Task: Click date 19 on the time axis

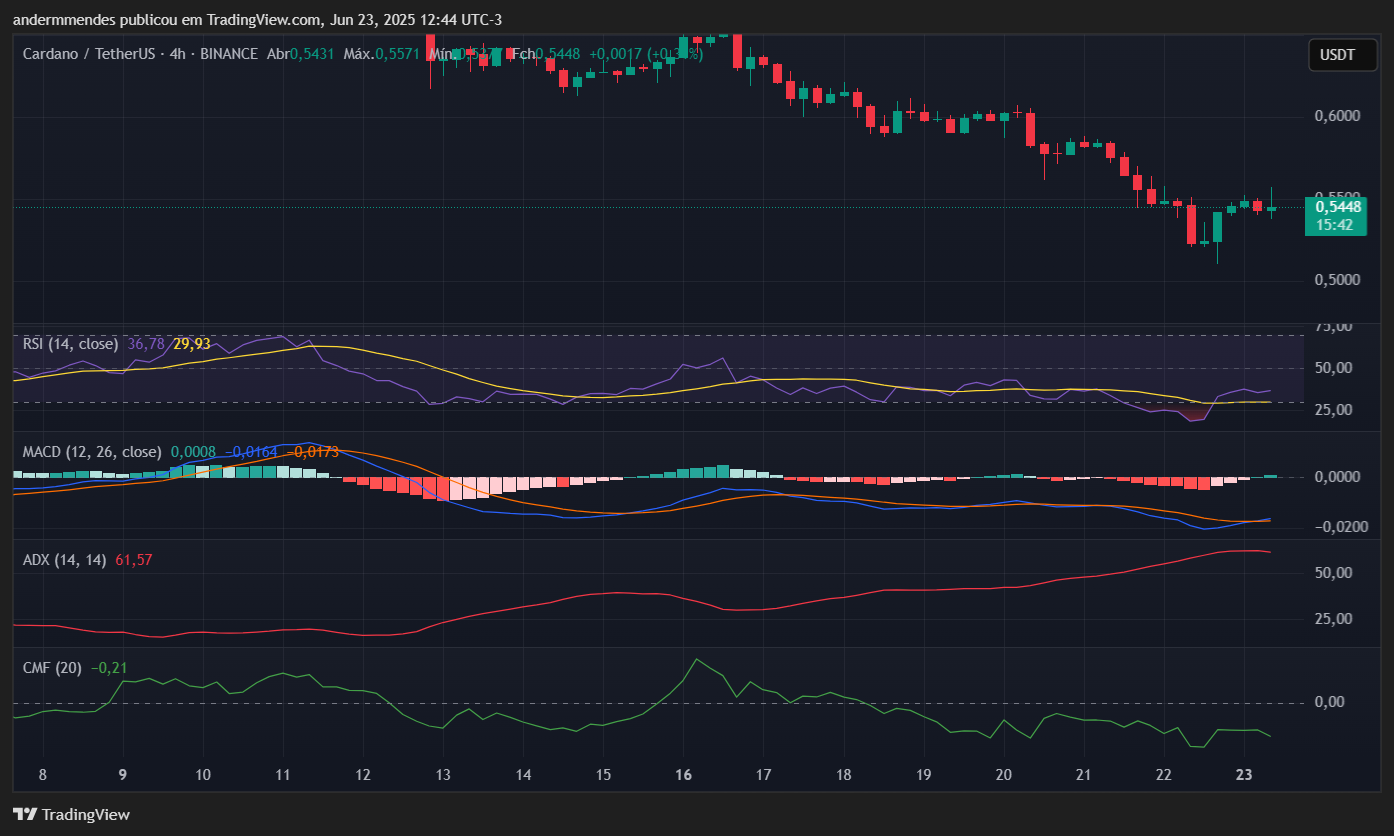Action: point(923,775)
